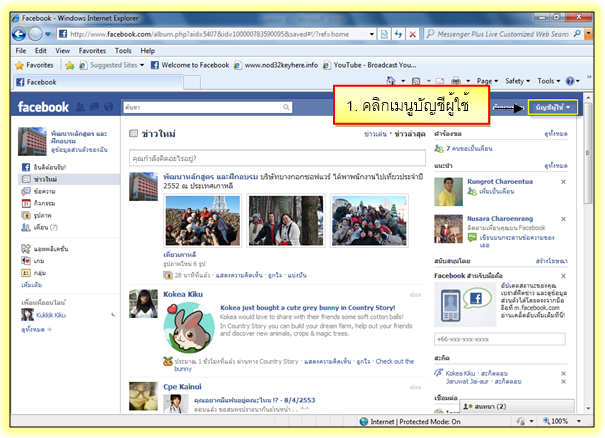Click the facebook logo
The height and width of the screenshot is (438, 605).
43,107
